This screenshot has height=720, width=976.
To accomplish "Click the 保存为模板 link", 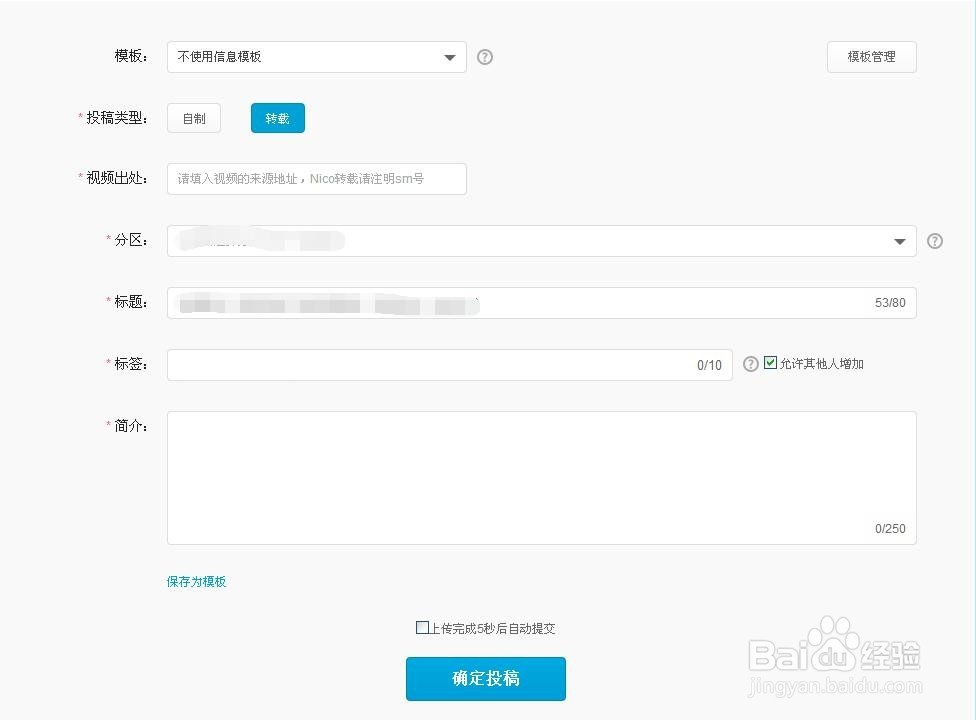I will click(x=196, y=581).
